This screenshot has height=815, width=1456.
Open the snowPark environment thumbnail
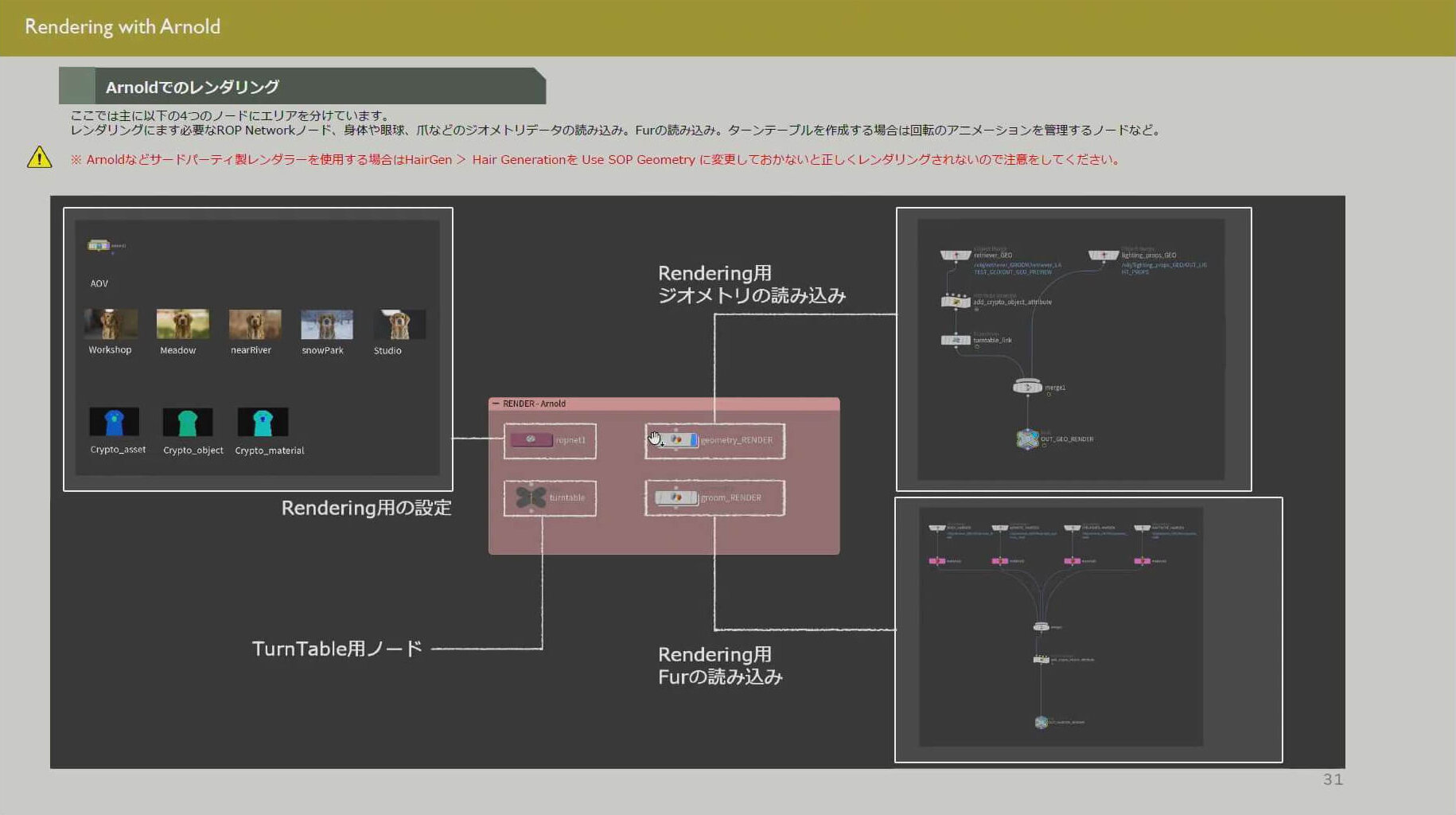click(x=326, y=324)
